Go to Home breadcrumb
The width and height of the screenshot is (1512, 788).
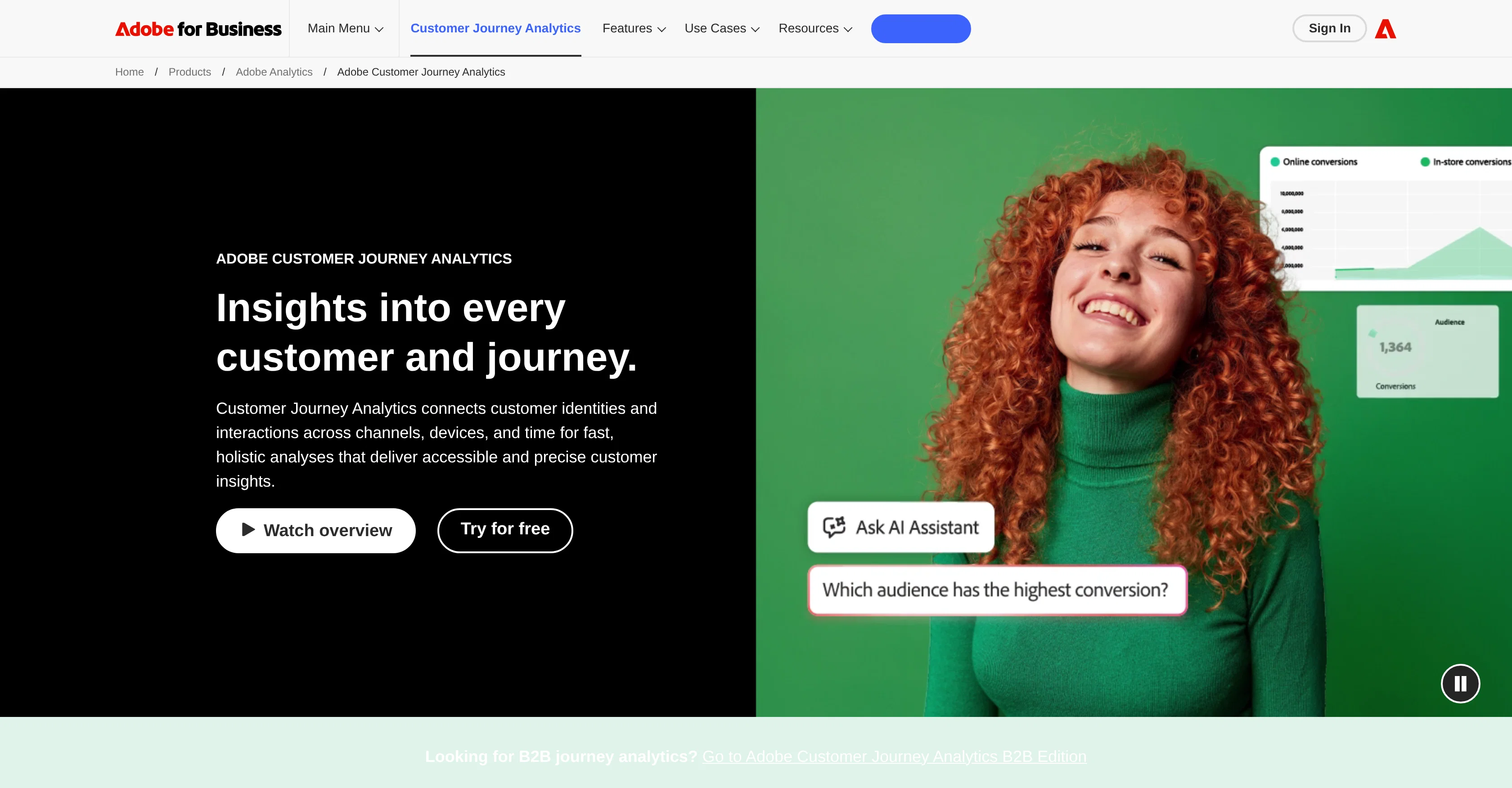(x=129, y=72)
